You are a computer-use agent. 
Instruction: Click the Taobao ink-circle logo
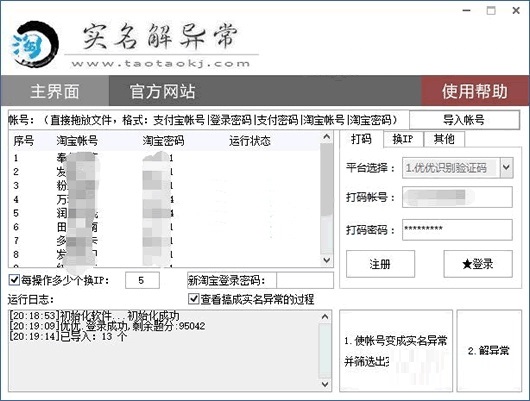tap(34, 44)
